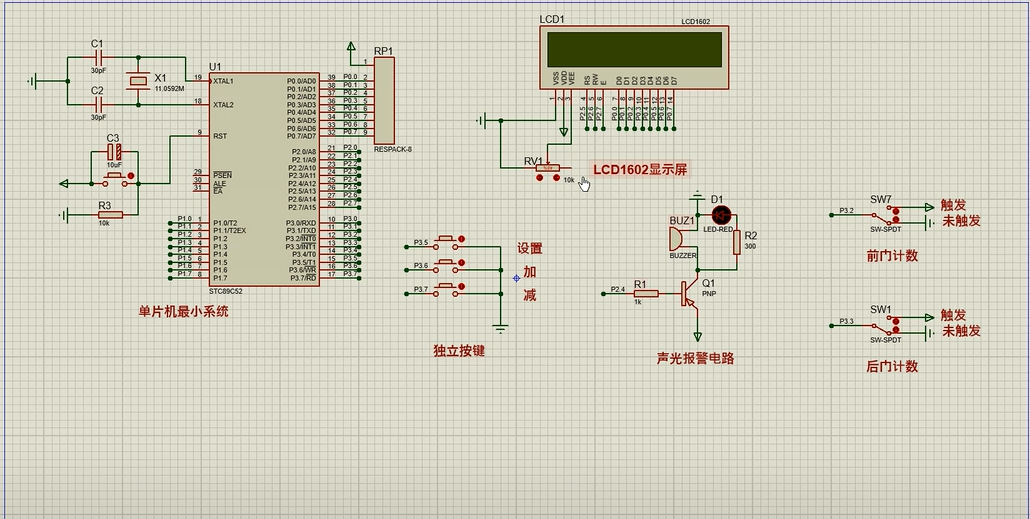Click the C3 10uF capacitor
The image size is (1030, 519).
[113, 152]
